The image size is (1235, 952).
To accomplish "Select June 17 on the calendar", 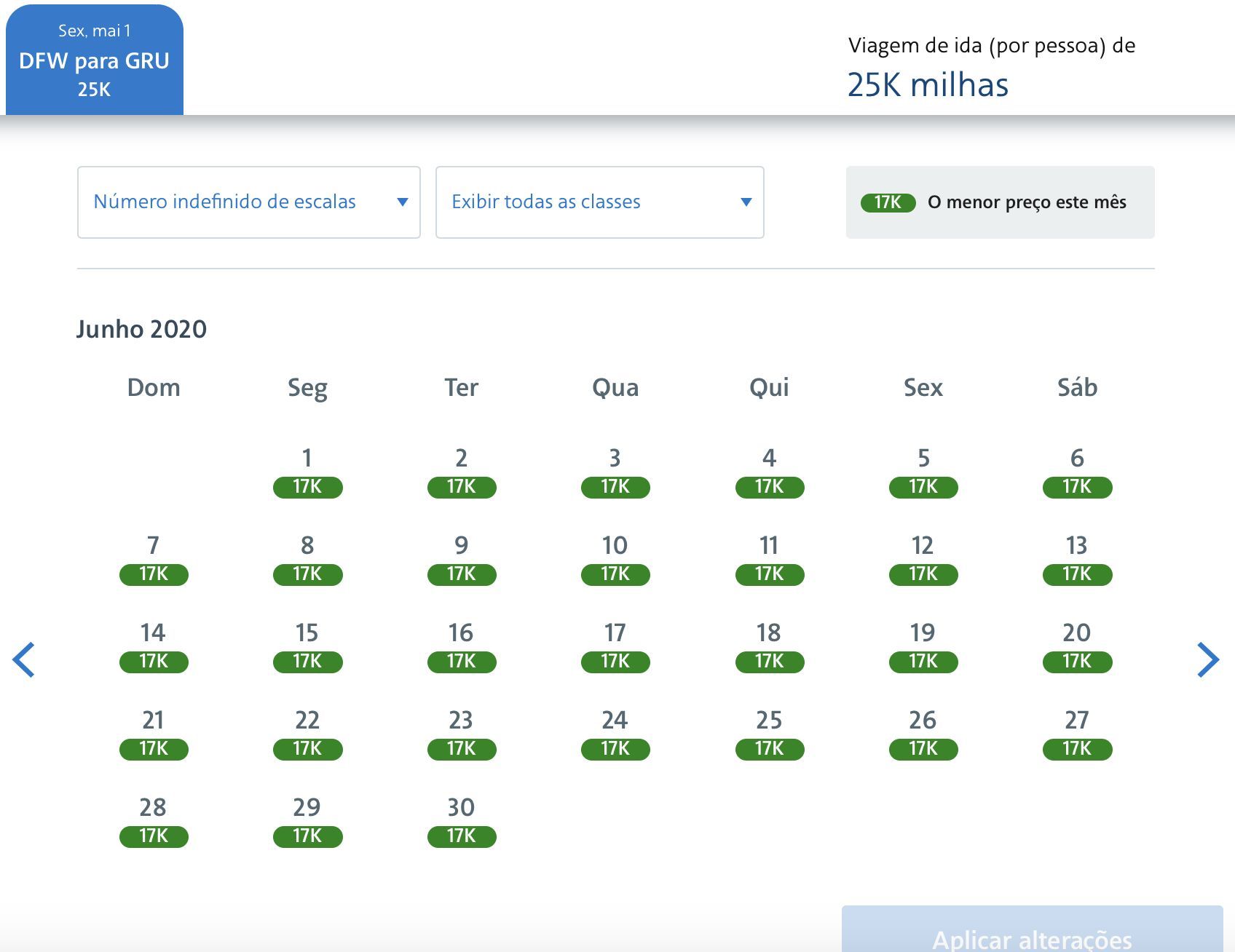I will pyautogui.click(x=615, y=646).
